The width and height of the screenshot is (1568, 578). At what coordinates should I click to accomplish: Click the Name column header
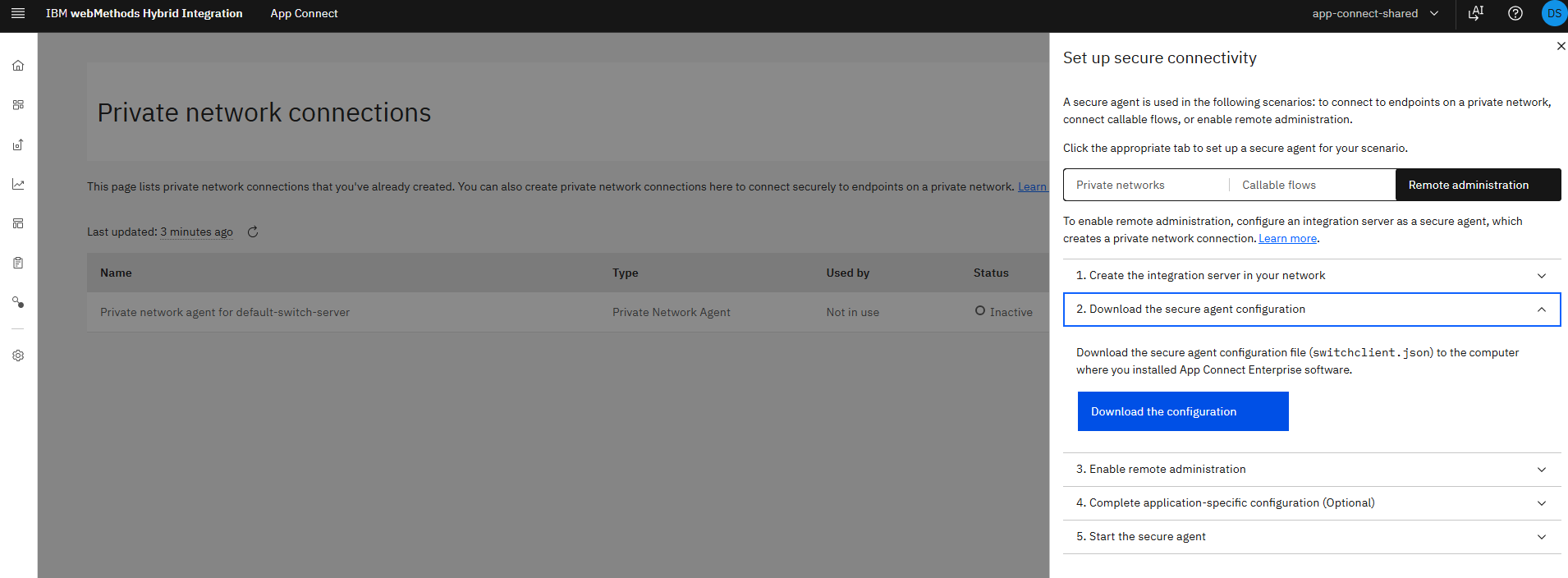coord(116,273)
